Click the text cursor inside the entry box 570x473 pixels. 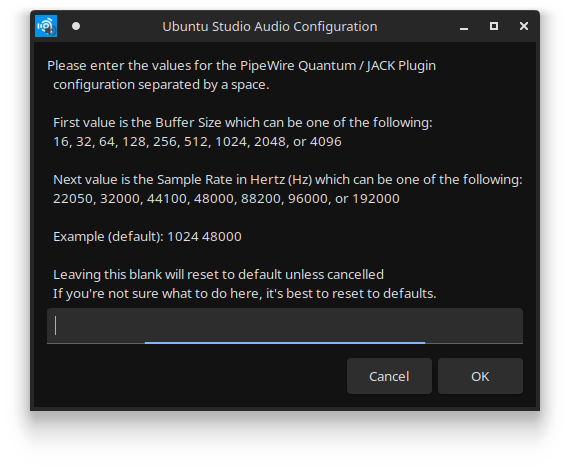pos(56,325)
